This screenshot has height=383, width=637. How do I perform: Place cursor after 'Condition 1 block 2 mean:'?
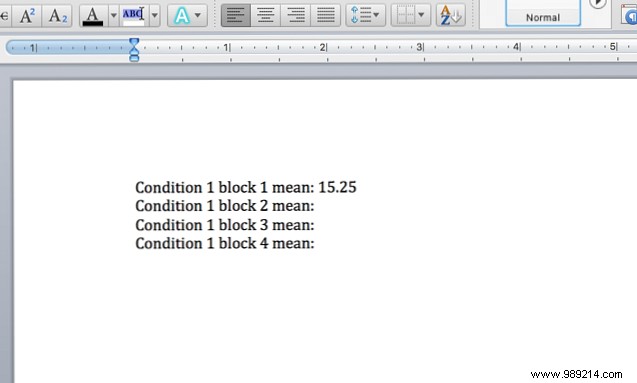(x=315, y=206)
